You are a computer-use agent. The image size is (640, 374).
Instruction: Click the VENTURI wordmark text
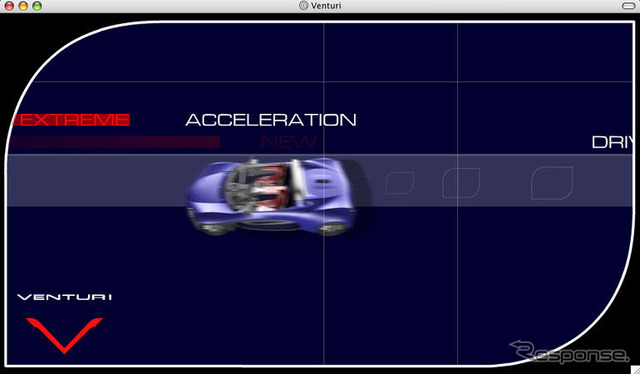coord(64,297)
